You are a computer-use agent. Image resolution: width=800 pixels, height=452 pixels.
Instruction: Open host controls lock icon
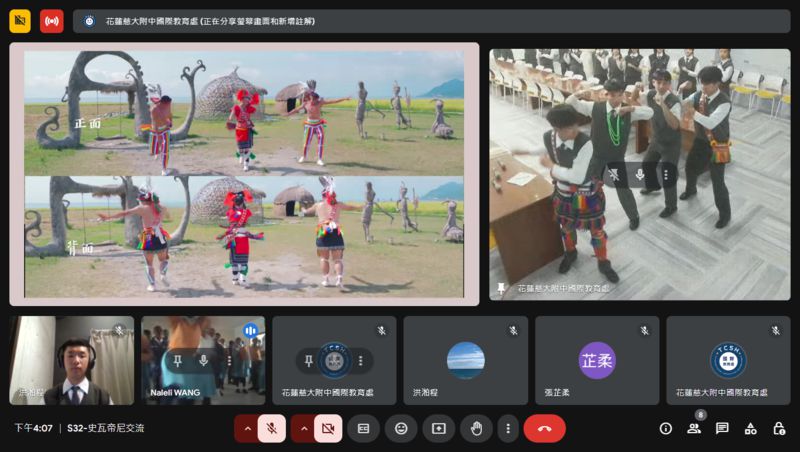[778, 428]
